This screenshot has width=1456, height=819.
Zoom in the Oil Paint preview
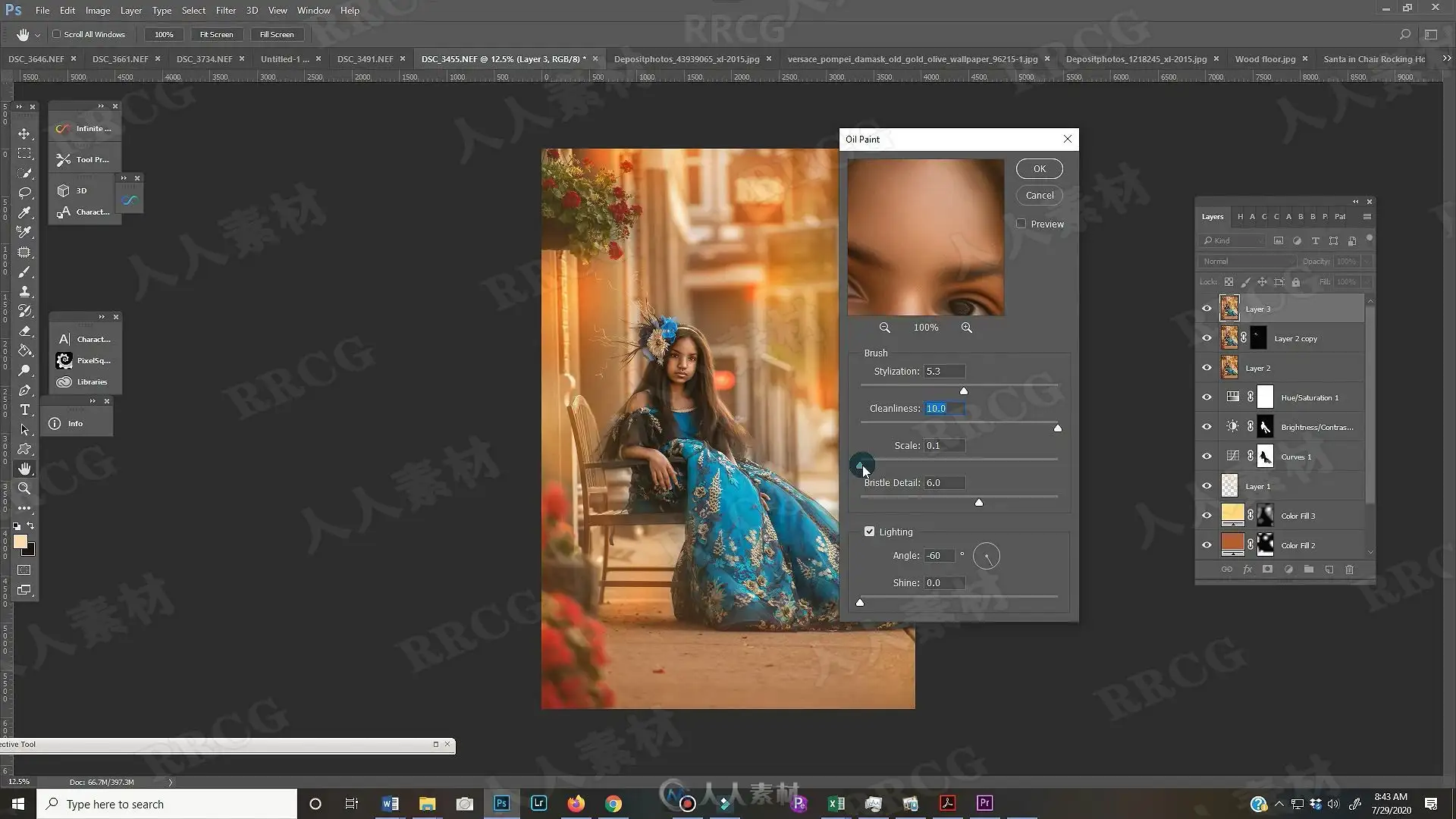[966, 328]
